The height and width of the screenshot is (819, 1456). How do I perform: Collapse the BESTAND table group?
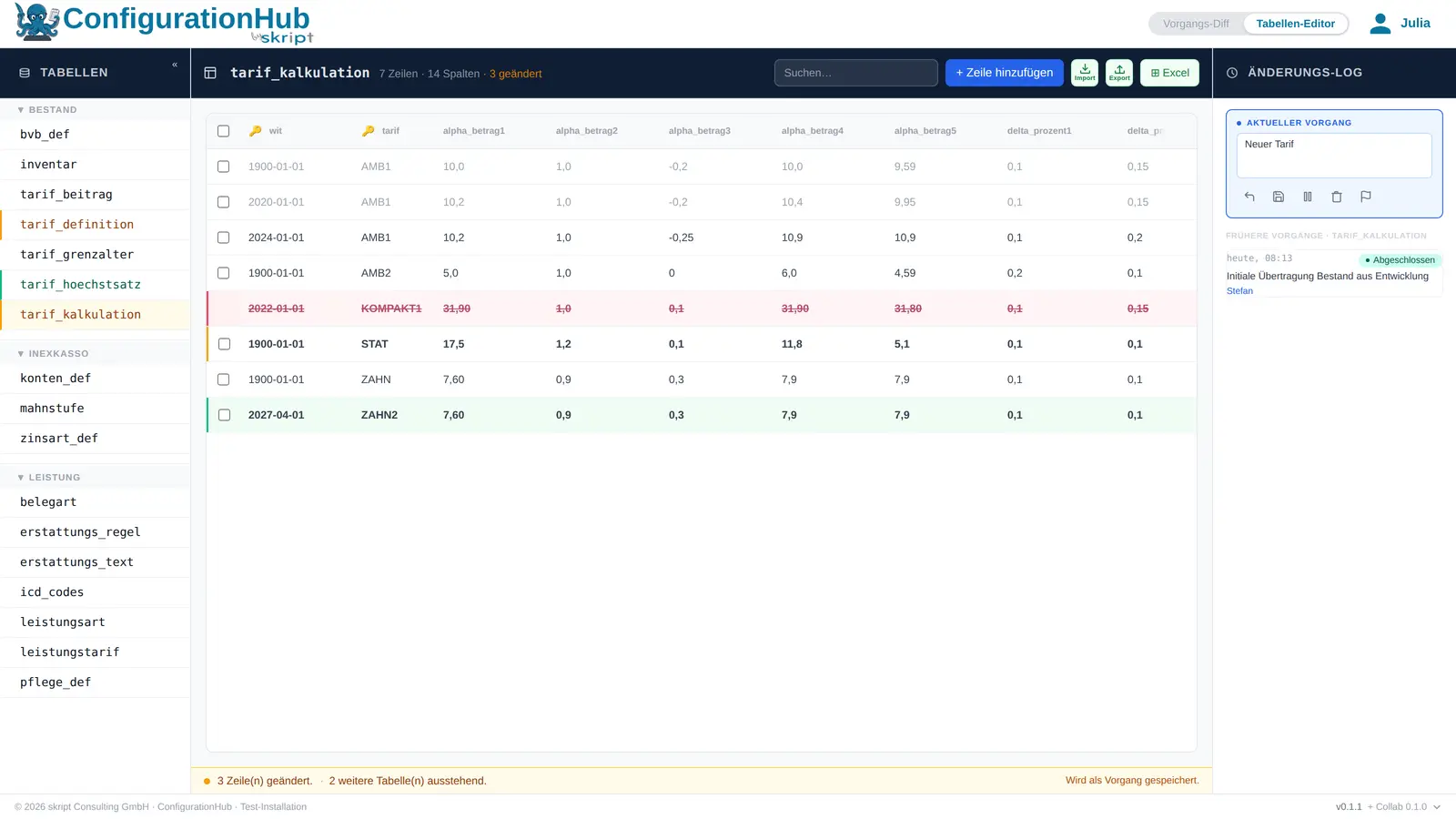pos(47,110)
